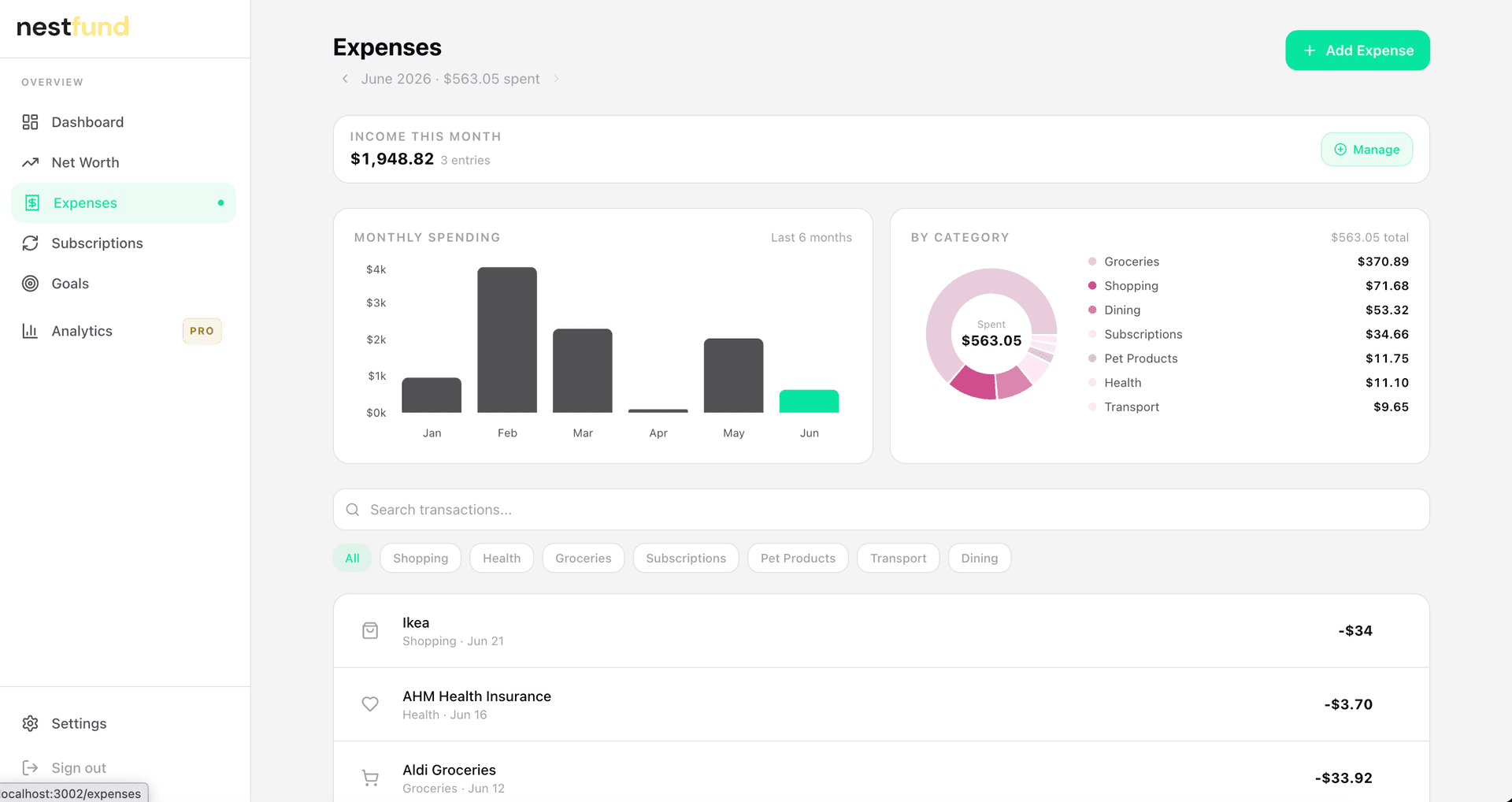This screenshot has width=1512, height=802.
Task: Click the January spending bar
Action: coord(432,395)
